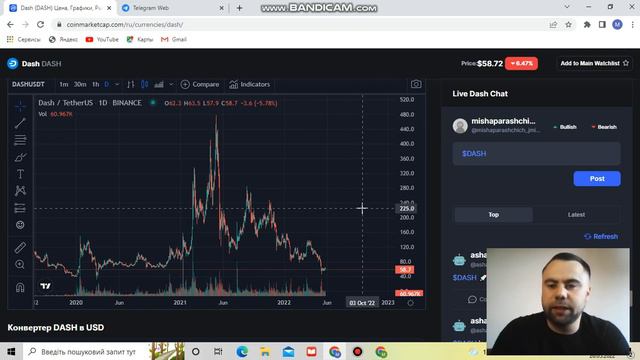Image resolution: width=640 pixels, height=360 pixels.
Task: Select the Dash CoinMarketCap browser tab
Action: (60, 8)
